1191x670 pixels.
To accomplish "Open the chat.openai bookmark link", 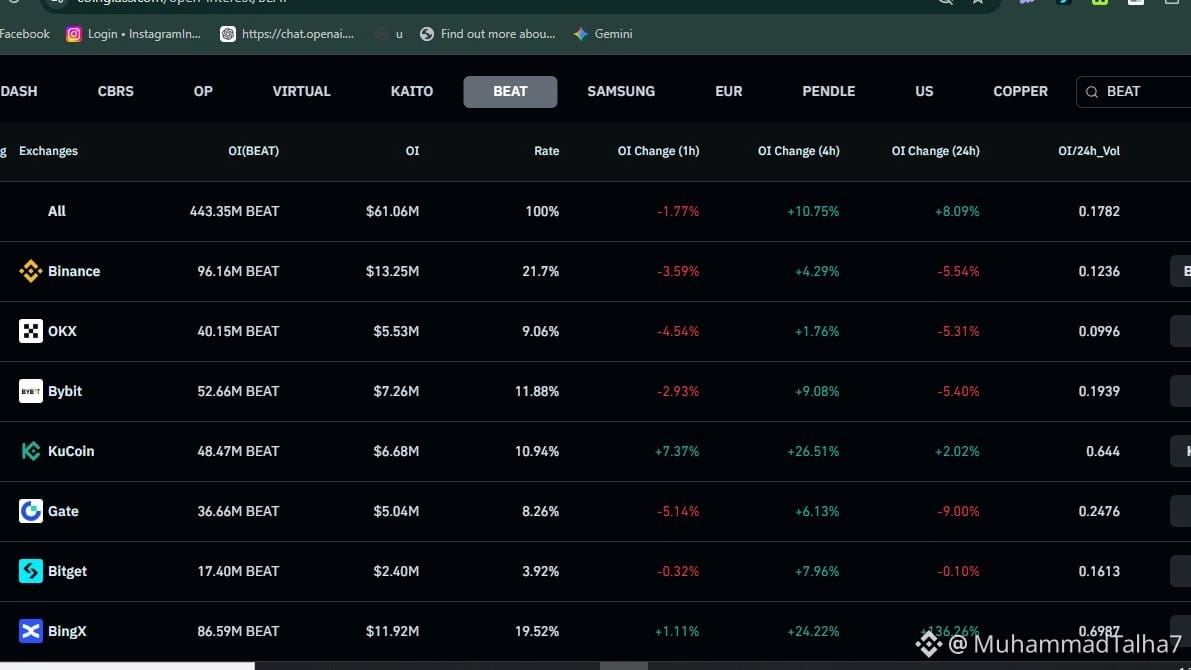I will click(298, 34).
